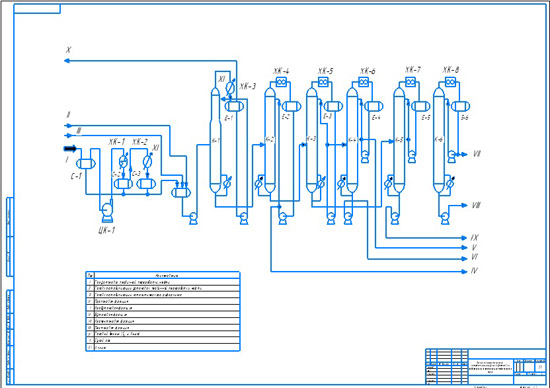Click the stream X outlet arrow

(x=67, y=61)
